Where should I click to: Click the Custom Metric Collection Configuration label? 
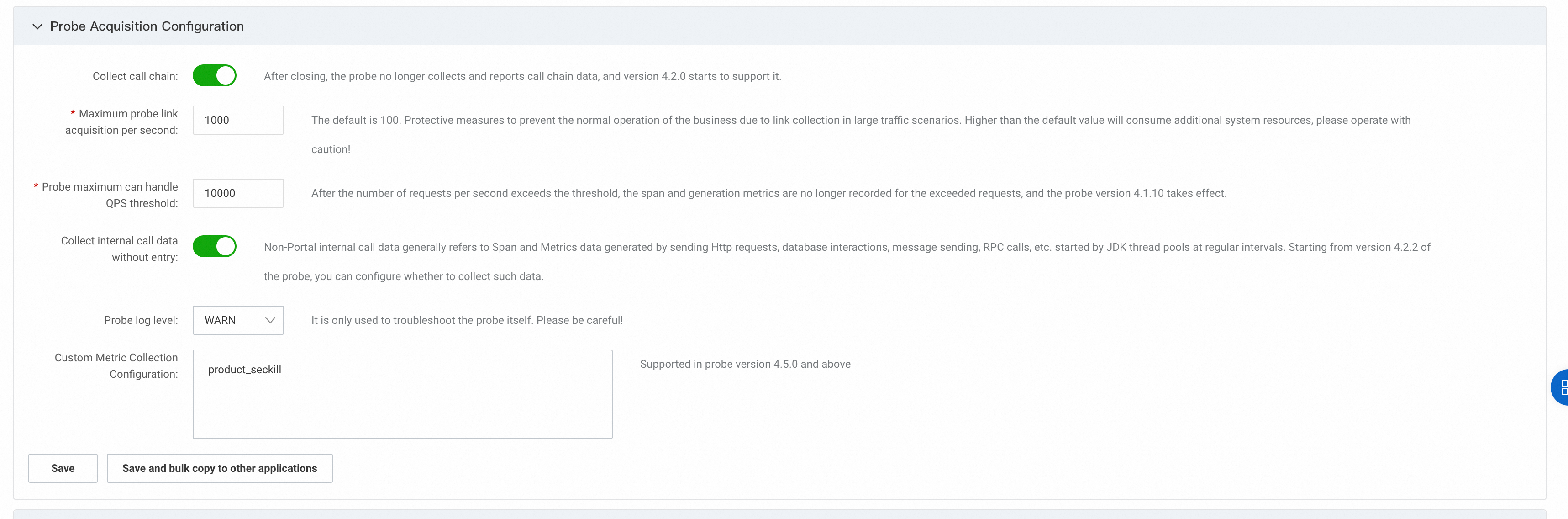pos(116,366)
